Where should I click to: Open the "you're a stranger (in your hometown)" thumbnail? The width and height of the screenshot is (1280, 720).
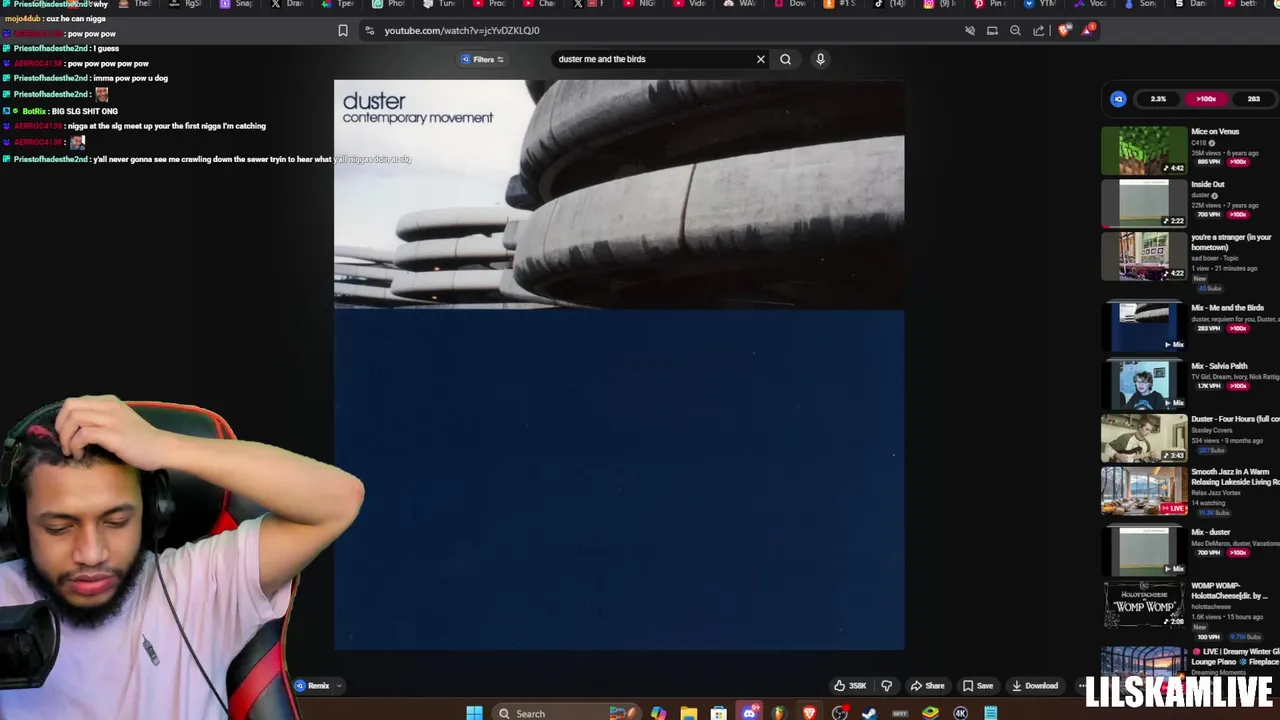click(x=1144, y=256)
